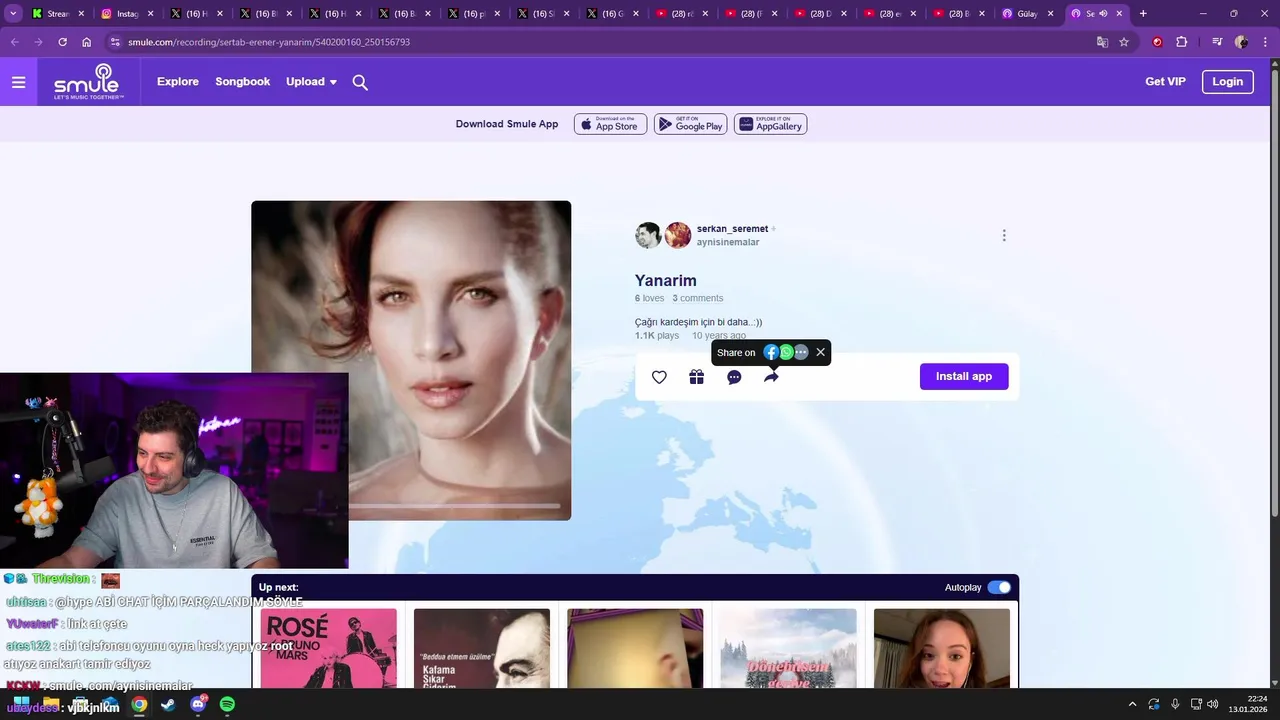
Task: Click the Yanarim song title
Action: (666, 281)
